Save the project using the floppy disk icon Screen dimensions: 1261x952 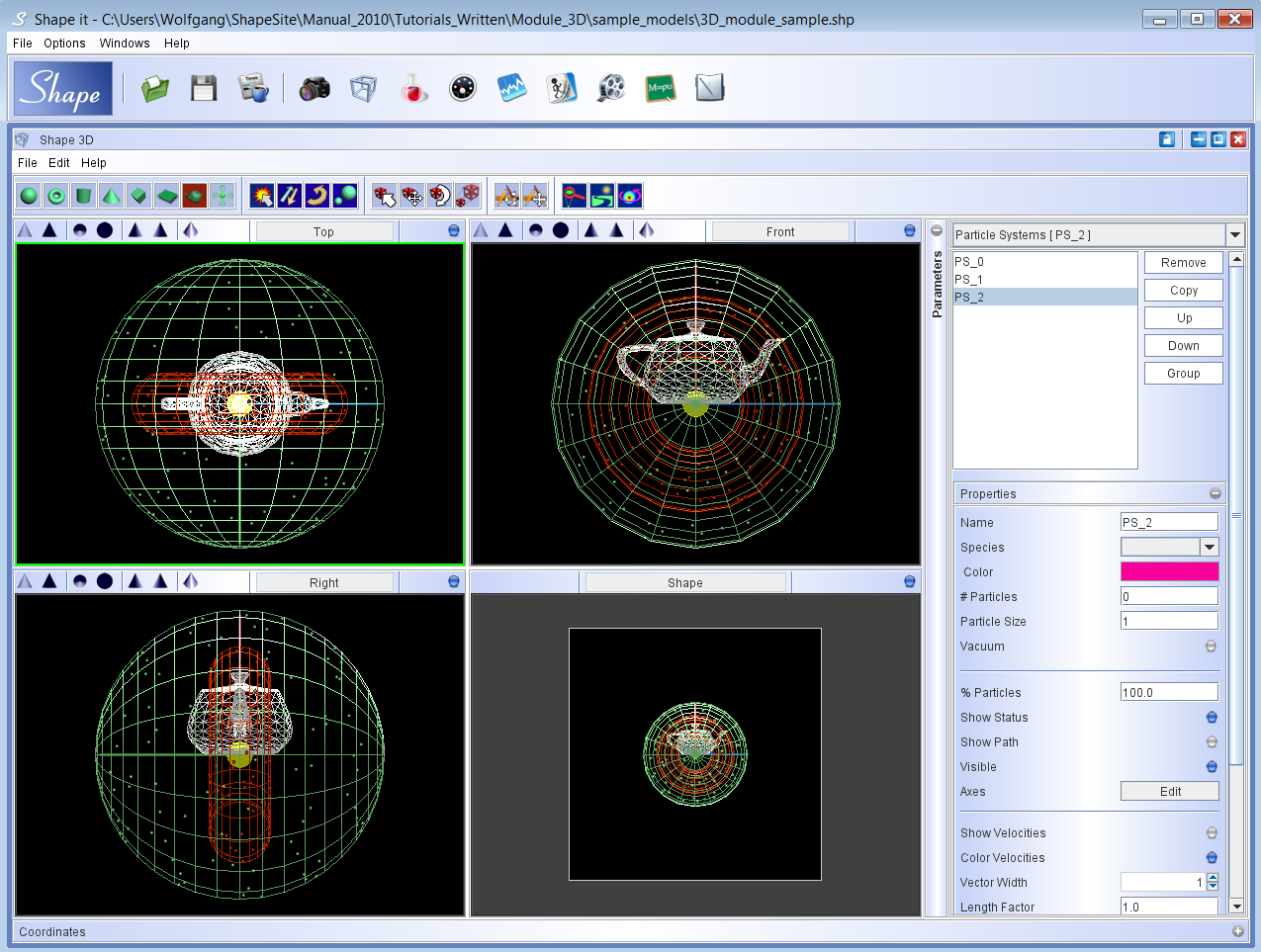204,89
